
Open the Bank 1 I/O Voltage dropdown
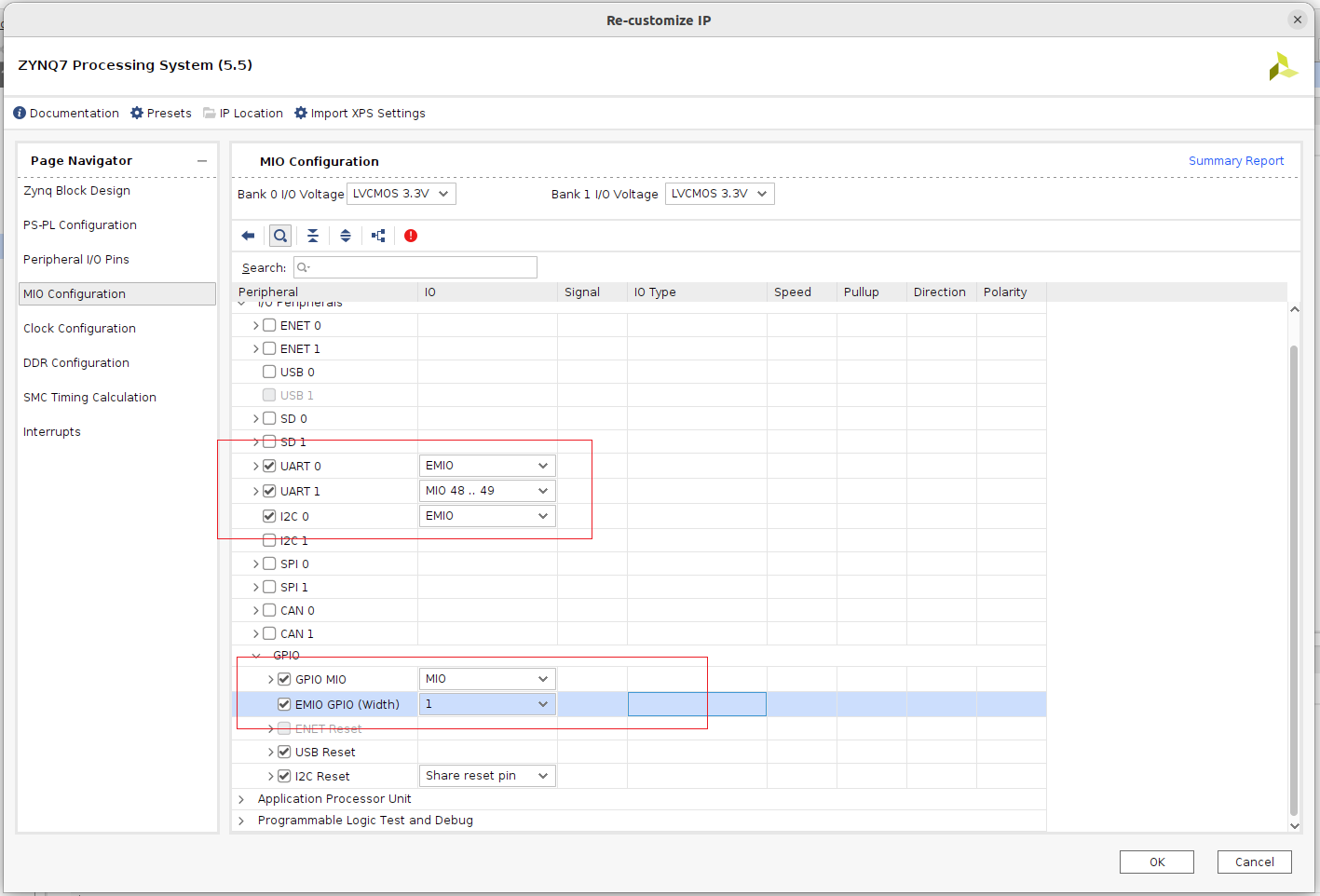click(720, 194)
